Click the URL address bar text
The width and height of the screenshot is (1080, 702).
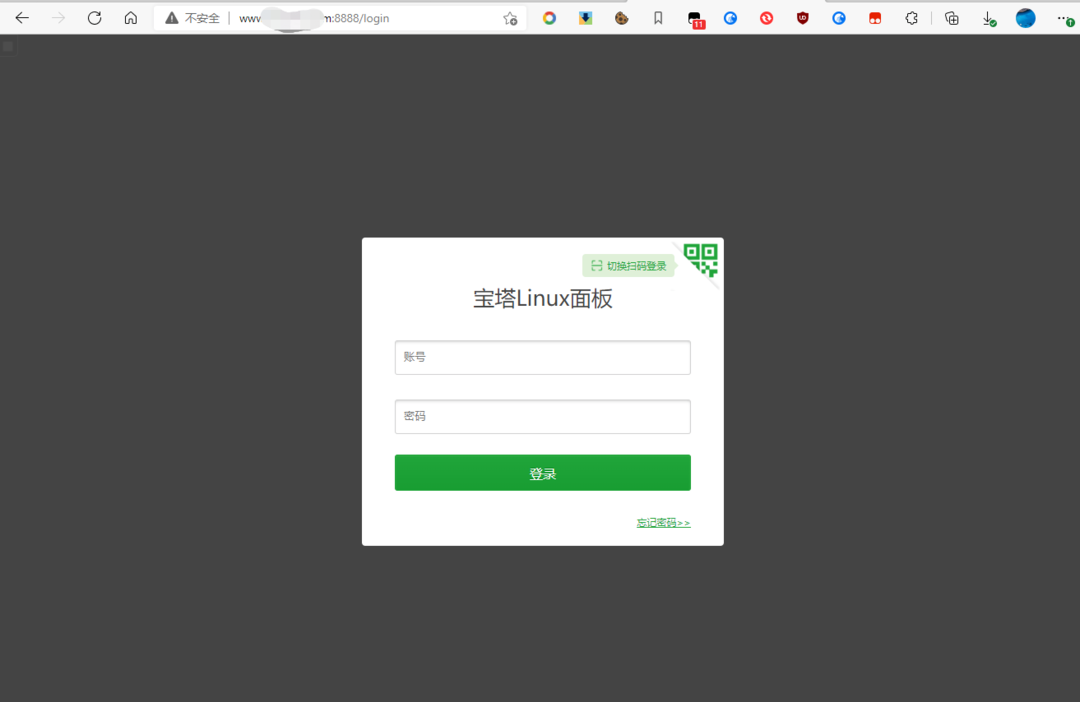pos(314,19)
